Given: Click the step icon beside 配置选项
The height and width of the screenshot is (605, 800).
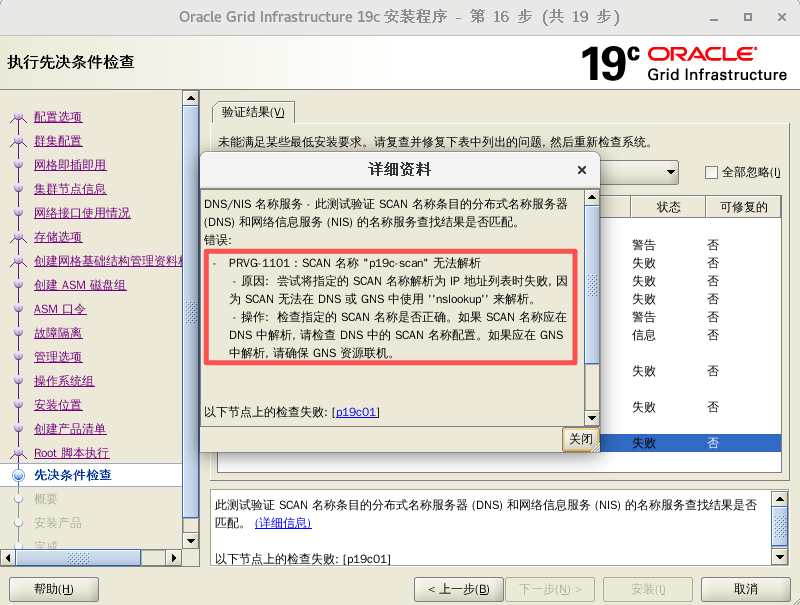Looking at the screenshot, I should click(19, 118).
